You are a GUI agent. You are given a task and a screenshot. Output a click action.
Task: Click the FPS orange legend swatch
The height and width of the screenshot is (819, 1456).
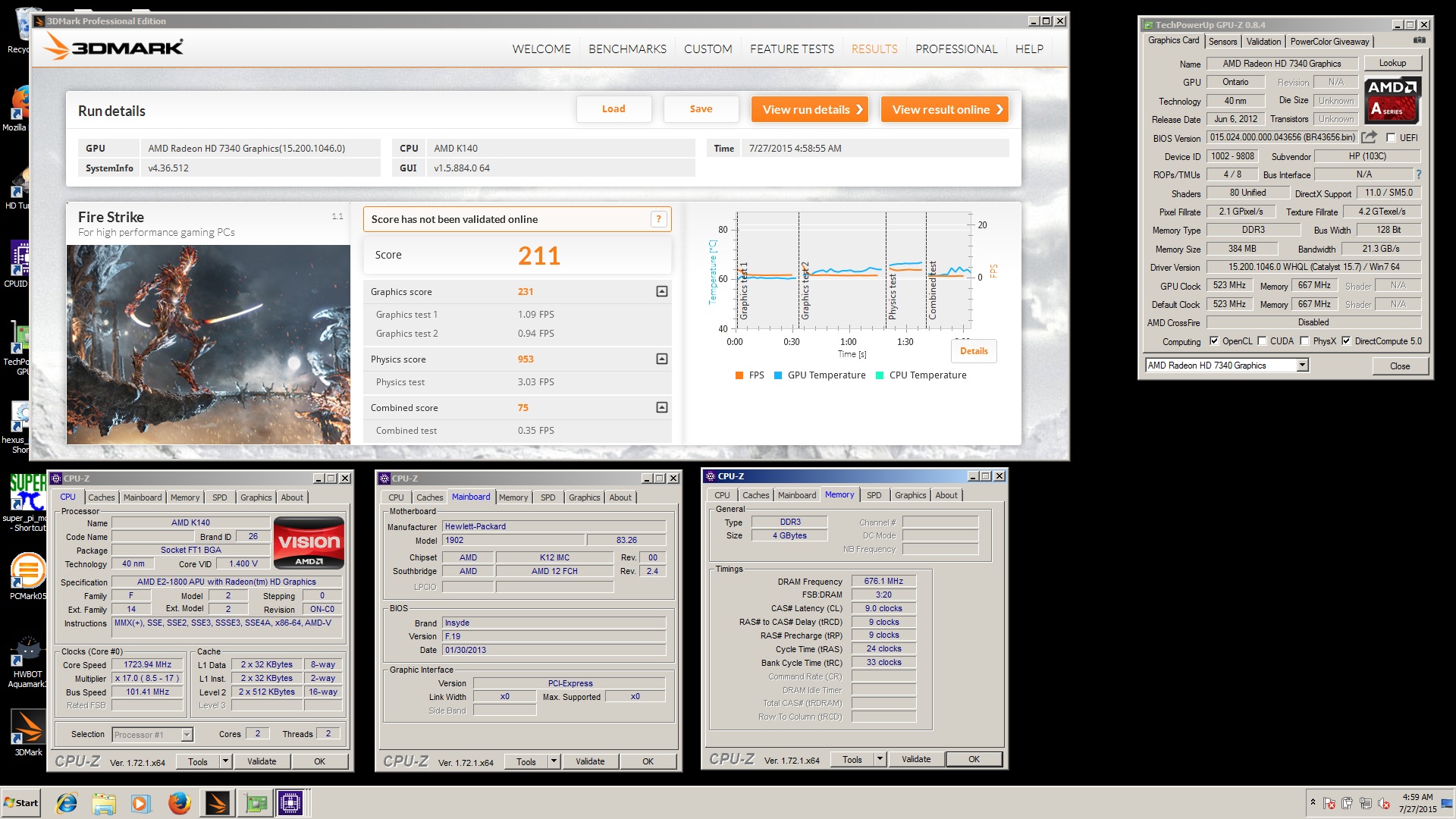pyautogui.click(x=739, y=375)
